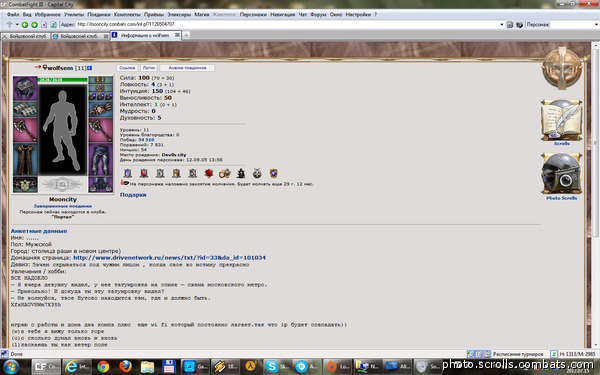Open the drivenetwork.ru homepage link
The height and width of the screenshot is (375, 600).
(x=170, y=258)
